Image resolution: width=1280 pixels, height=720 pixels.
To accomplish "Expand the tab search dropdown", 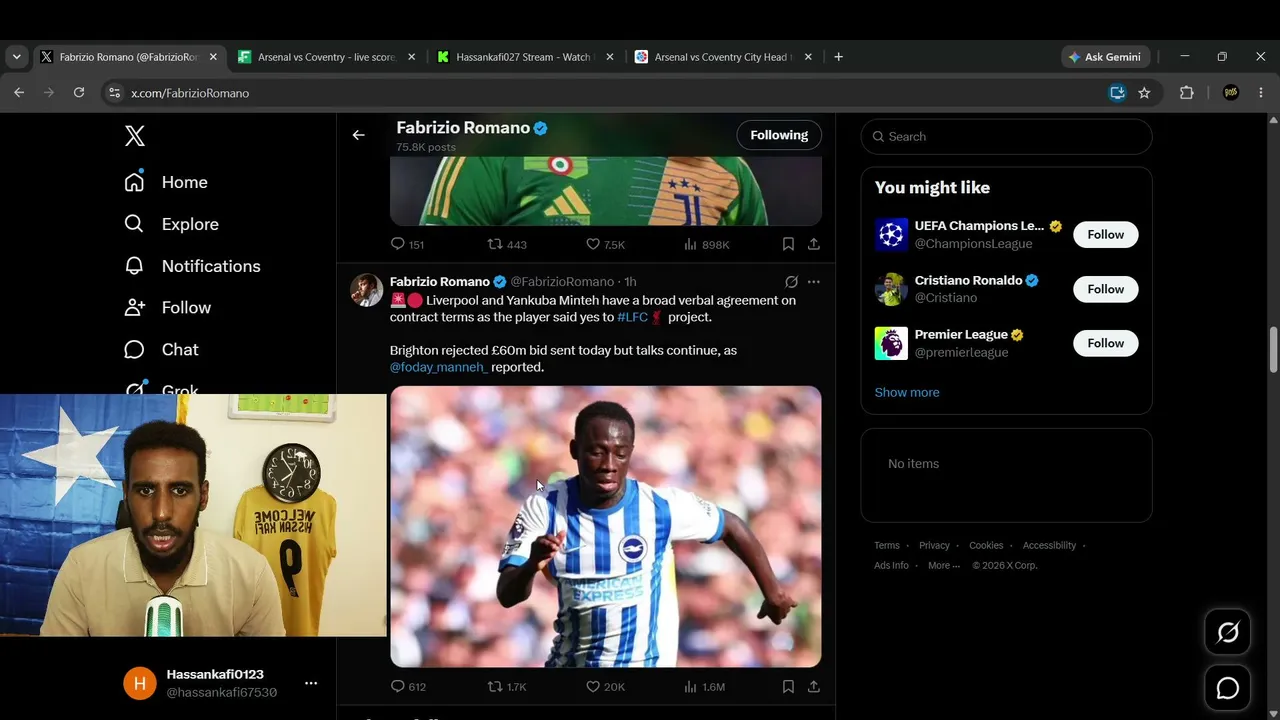I will (16, 57).
